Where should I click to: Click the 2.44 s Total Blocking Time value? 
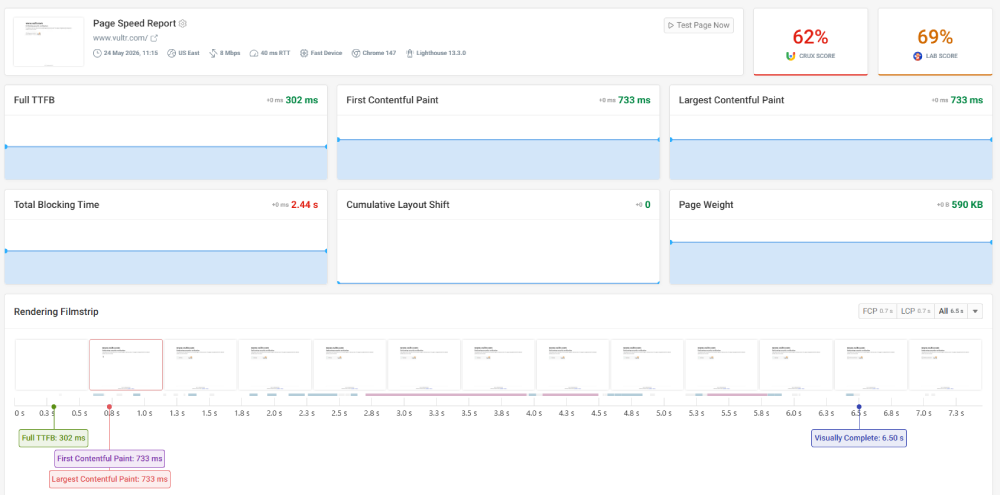pos(304,205)
